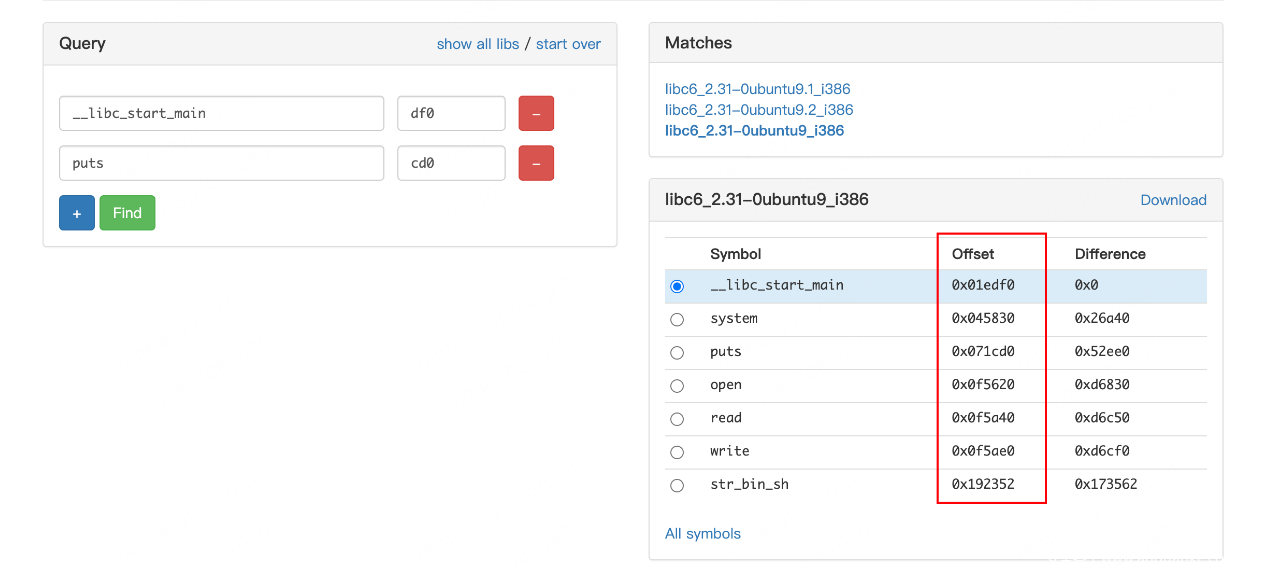Viewport: 1262px width, 577px height.
Task: Click the blue plus button to add a query row
Action: 77,213
